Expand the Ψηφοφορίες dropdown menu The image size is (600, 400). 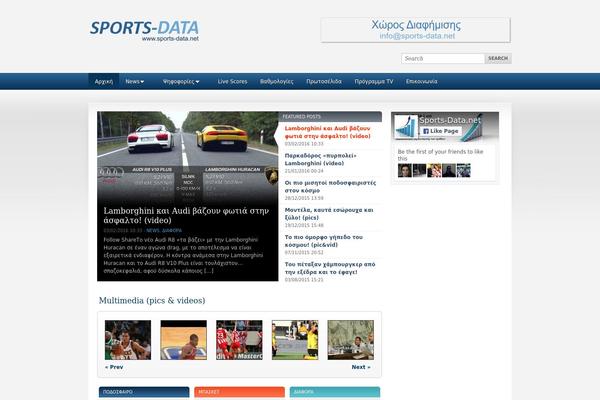pyautogui.click(x=181, y=82)
